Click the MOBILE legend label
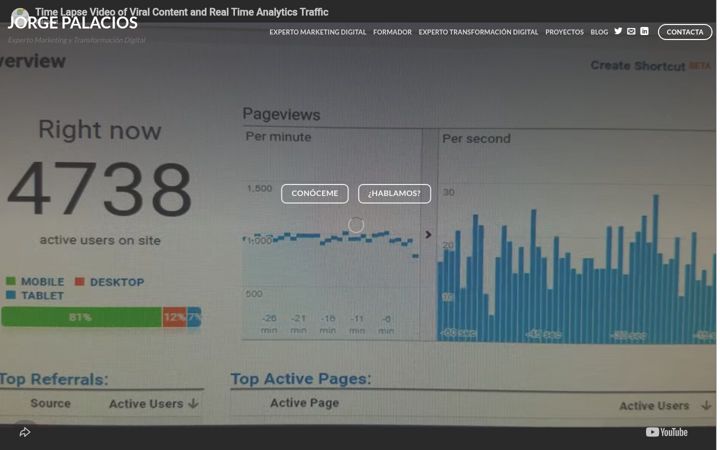 [x=42, y=281]
